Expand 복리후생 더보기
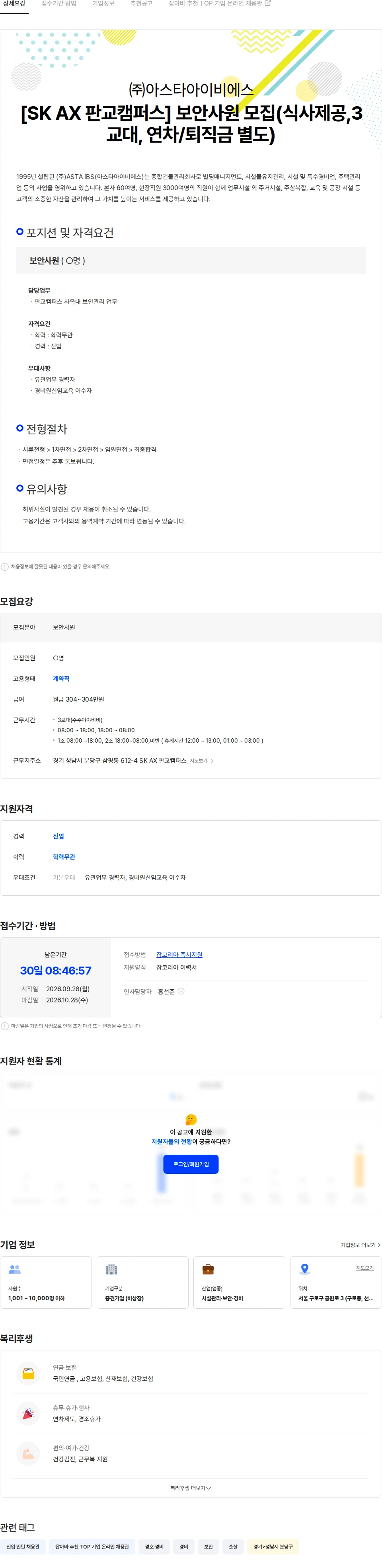The height and width of the screenshot is (1568, 382). coord(191,1488)
